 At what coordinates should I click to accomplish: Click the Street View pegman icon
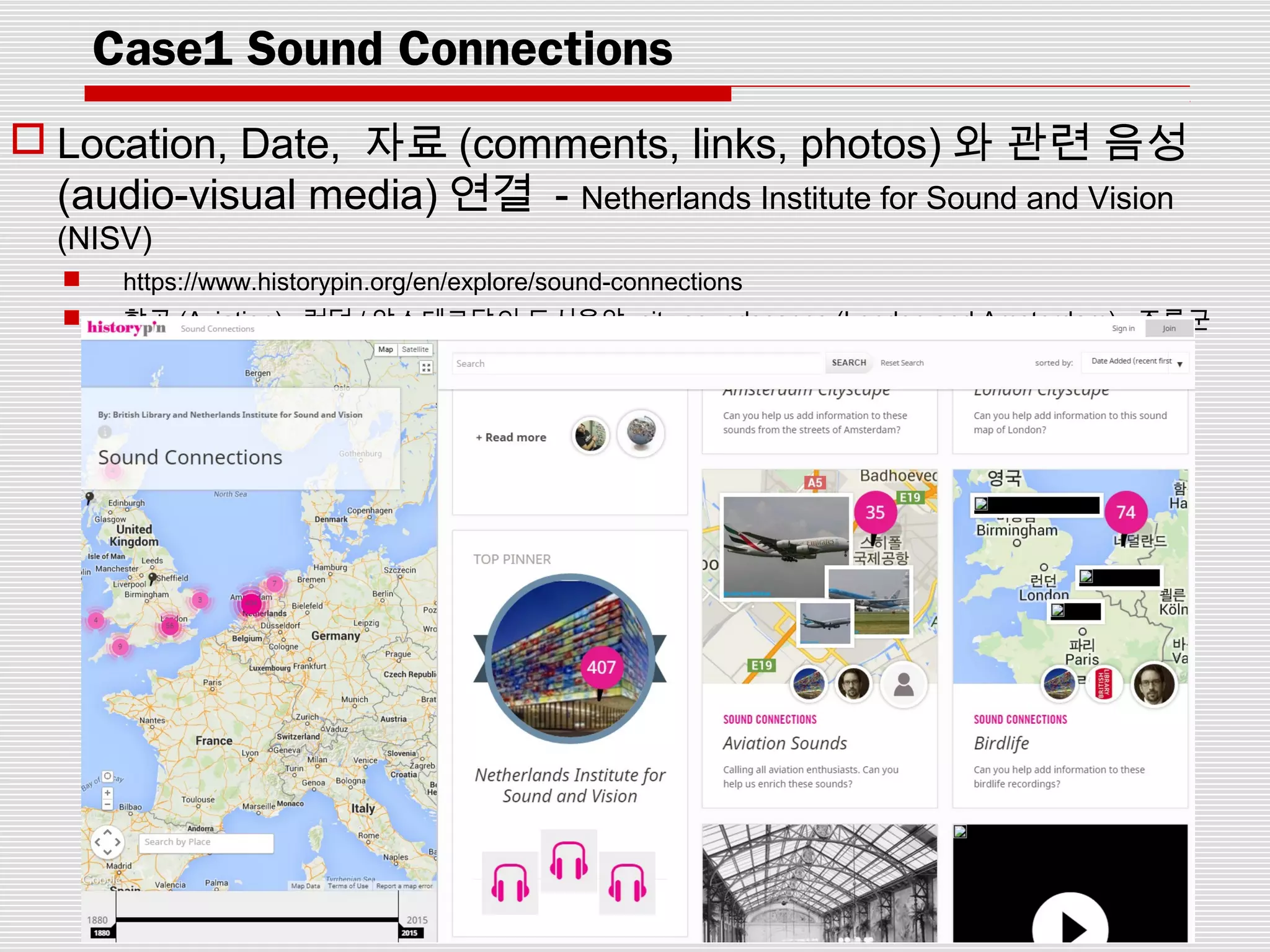(107, 777)
